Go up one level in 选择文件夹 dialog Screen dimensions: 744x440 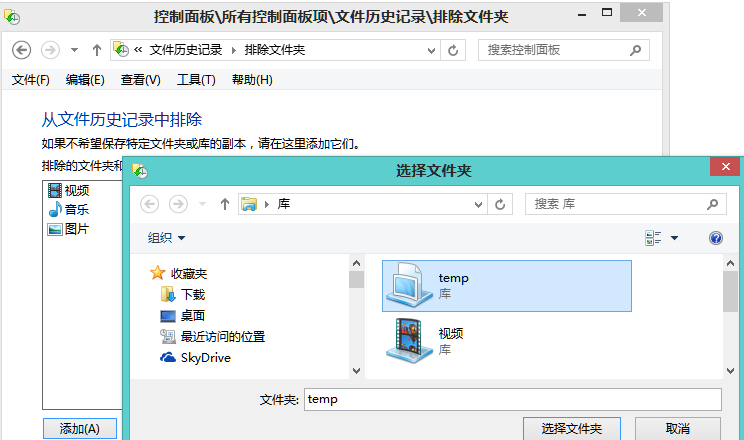(225, 204)
